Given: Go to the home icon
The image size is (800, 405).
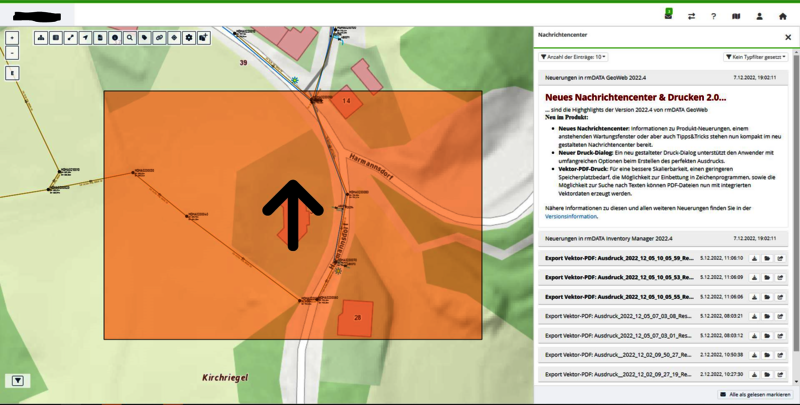Looking at the screenshot, I should (783, 17).
